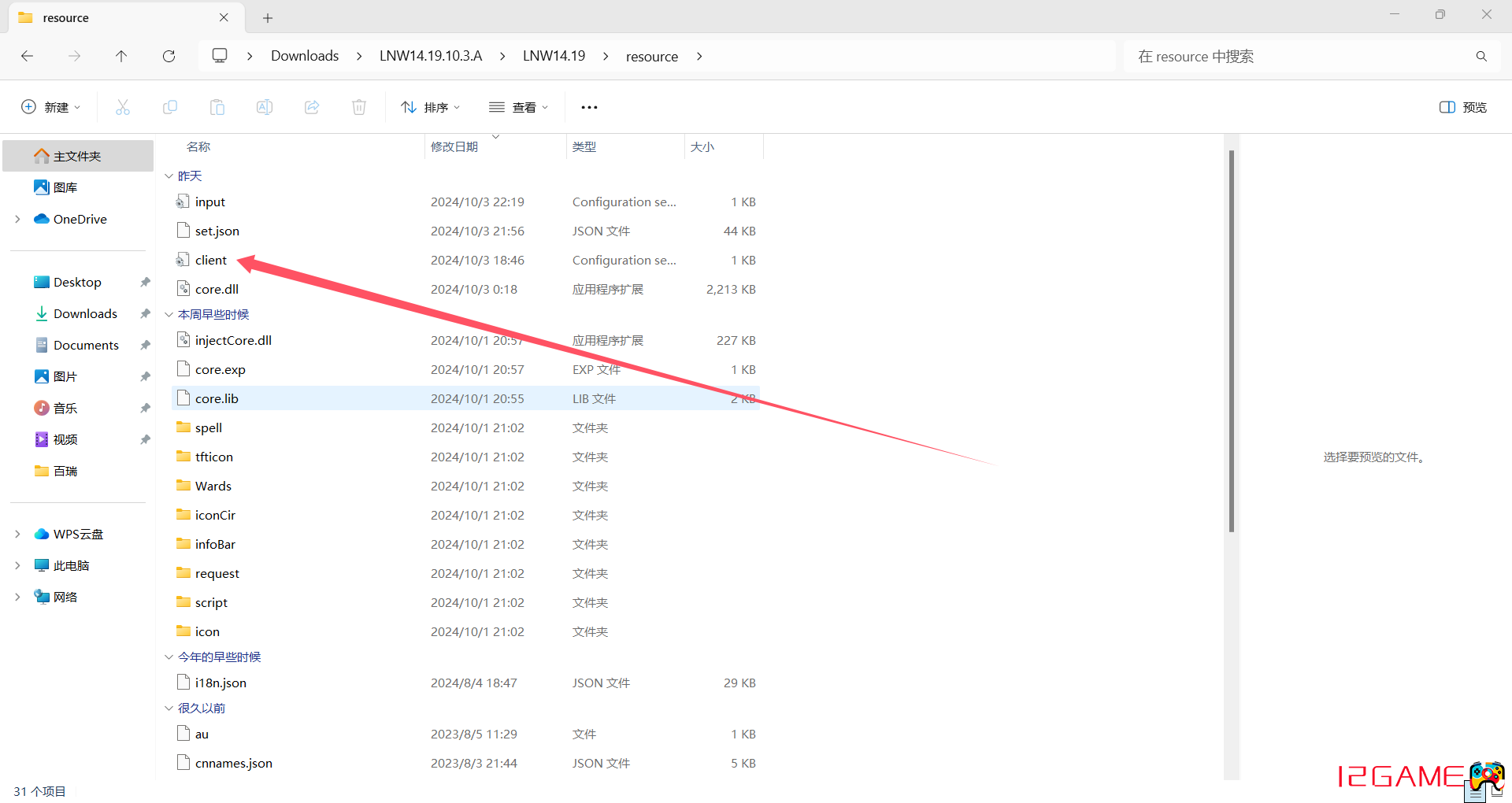
Task: Open Downloads in the sidebar
Action: tap(78, 313)
